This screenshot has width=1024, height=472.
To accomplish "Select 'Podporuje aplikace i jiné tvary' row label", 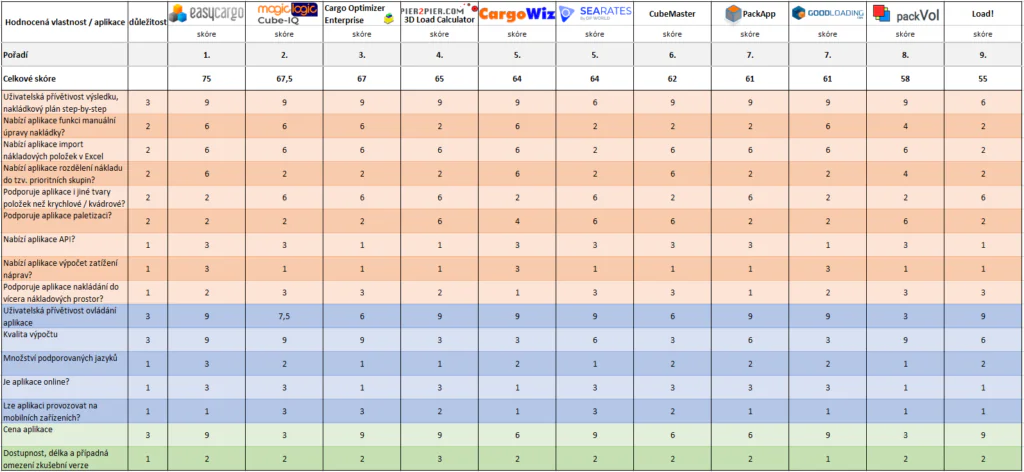I will tap(64, 197).
